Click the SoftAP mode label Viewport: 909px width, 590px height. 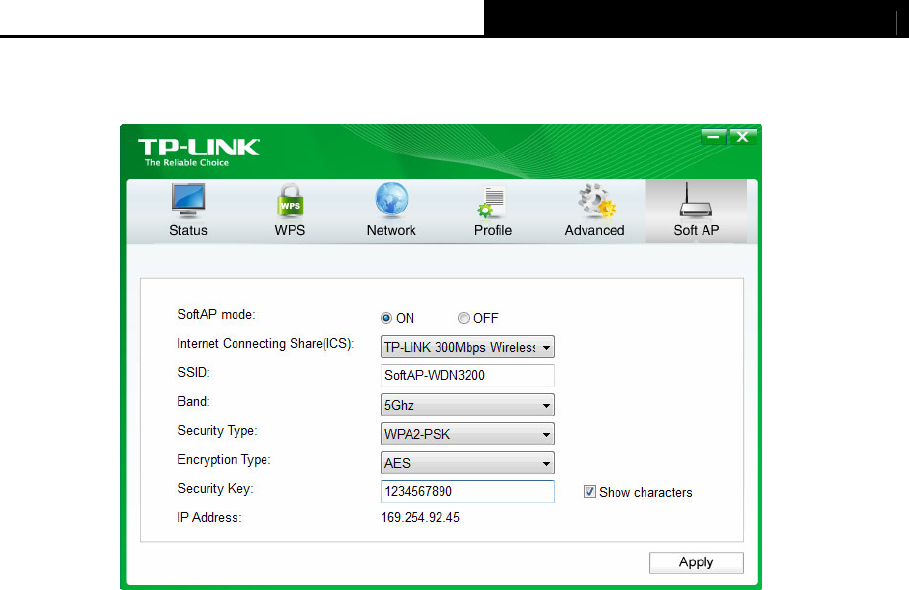pyautogui.click(x=216, y=315)
